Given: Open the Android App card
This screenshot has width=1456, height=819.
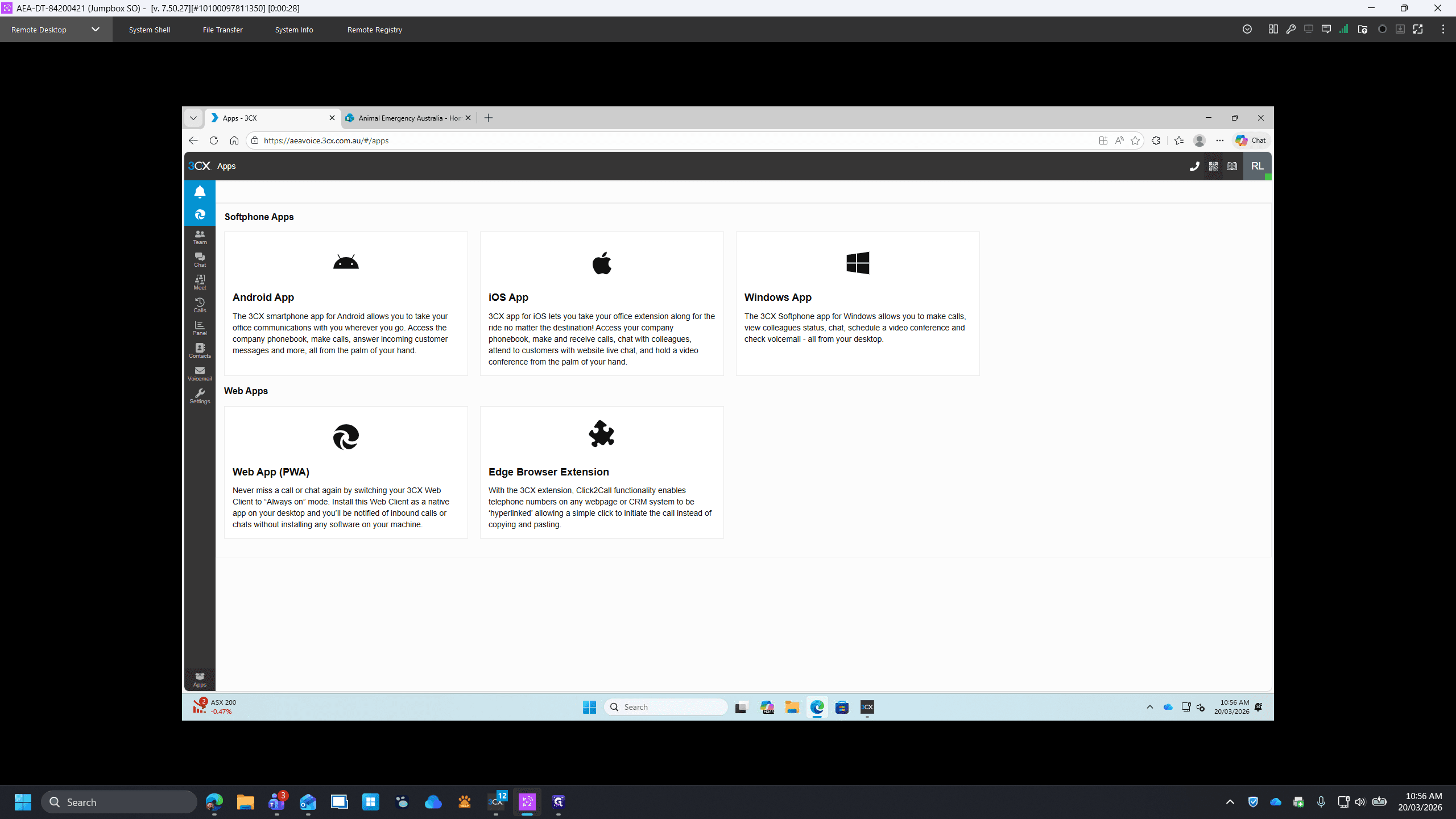Looking at the screenshot, I should point(346,304).
